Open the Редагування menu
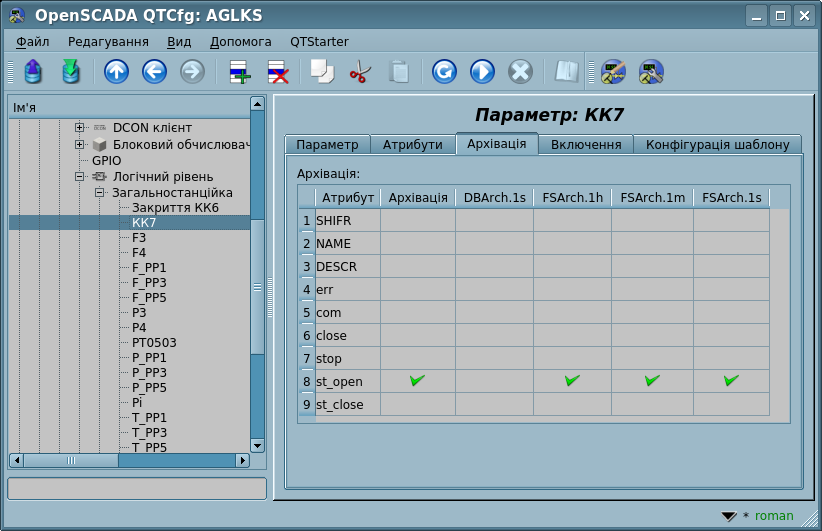The image size is (822, 531). [x=108, y=42]
